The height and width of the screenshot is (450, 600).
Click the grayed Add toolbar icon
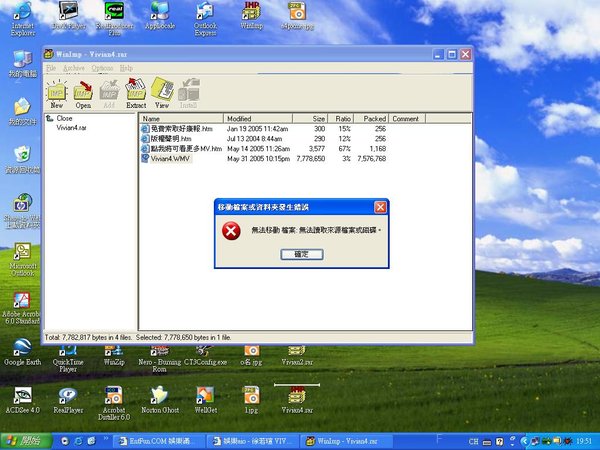pos(109,93)
